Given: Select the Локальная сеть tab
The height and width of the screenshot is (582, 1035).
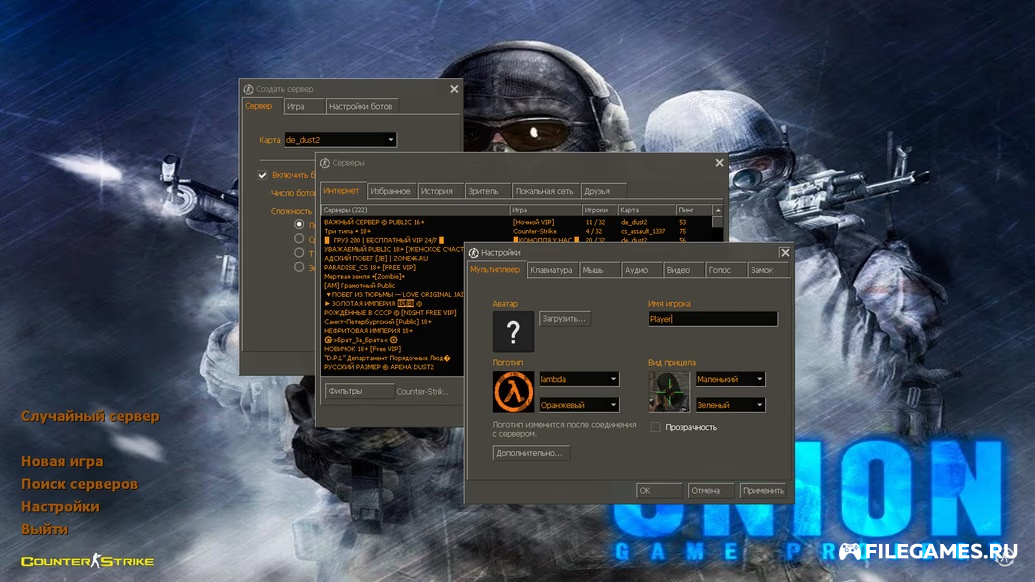Looking at the screenshot, I should tap(545, 191).
